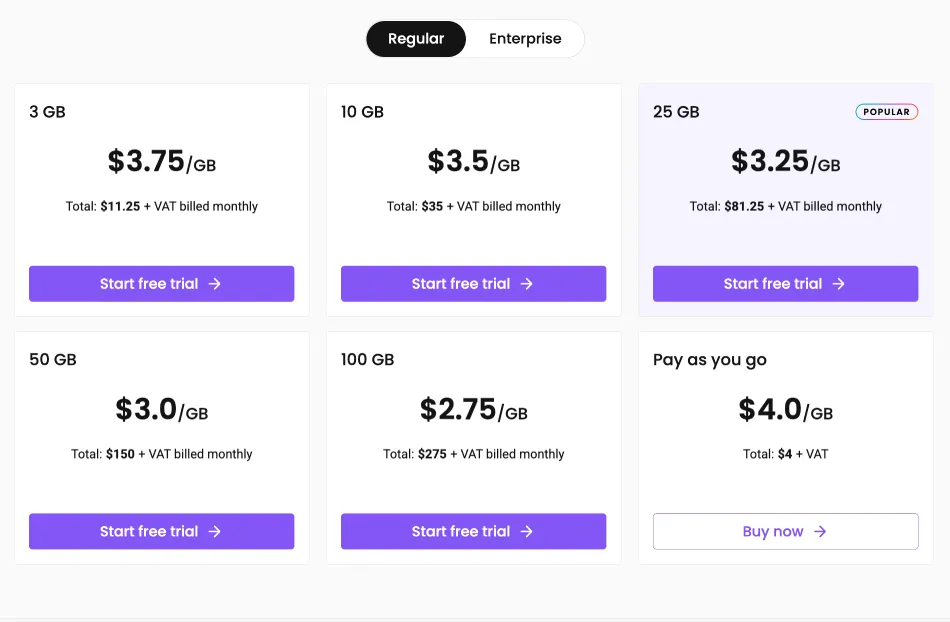Click the arrow icon on the 50 GB trial button
The height and width of the screenshot is (622, 950).
[x=214, y=531]
